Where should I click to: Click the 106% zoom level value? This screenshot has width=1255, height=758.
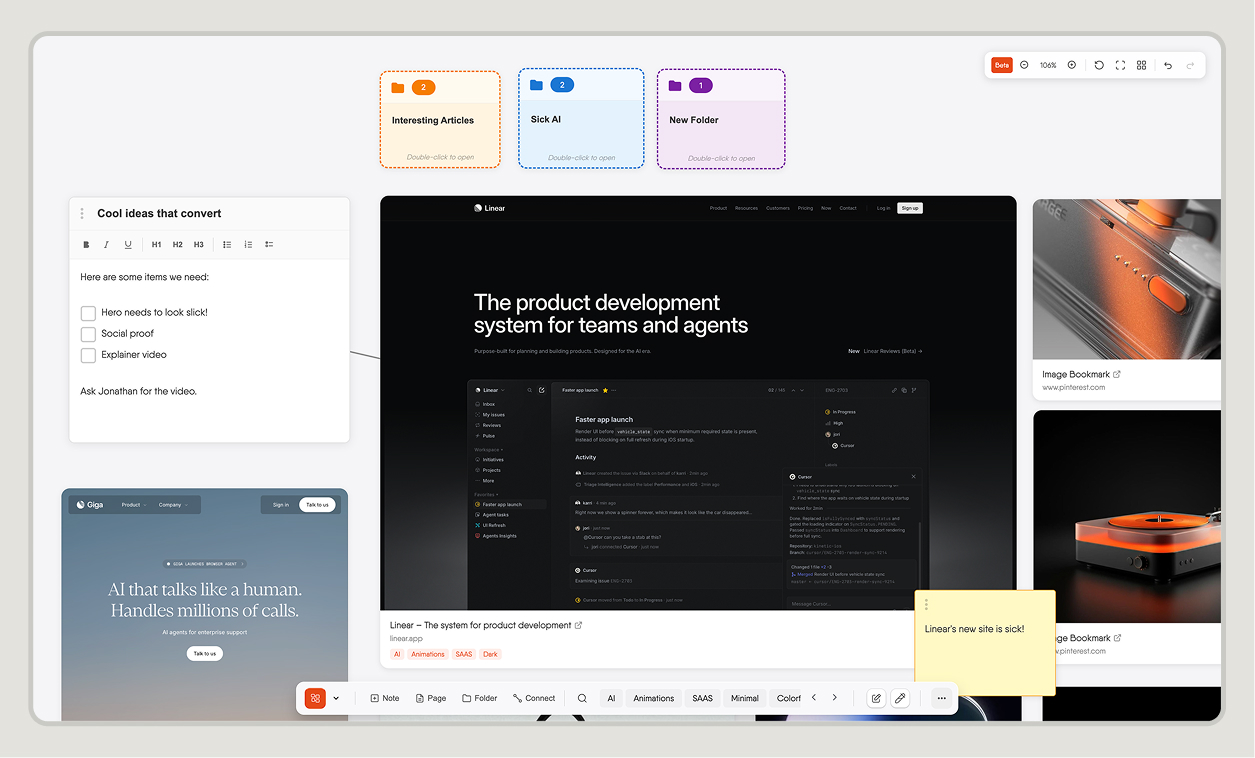pos(1048,65)
